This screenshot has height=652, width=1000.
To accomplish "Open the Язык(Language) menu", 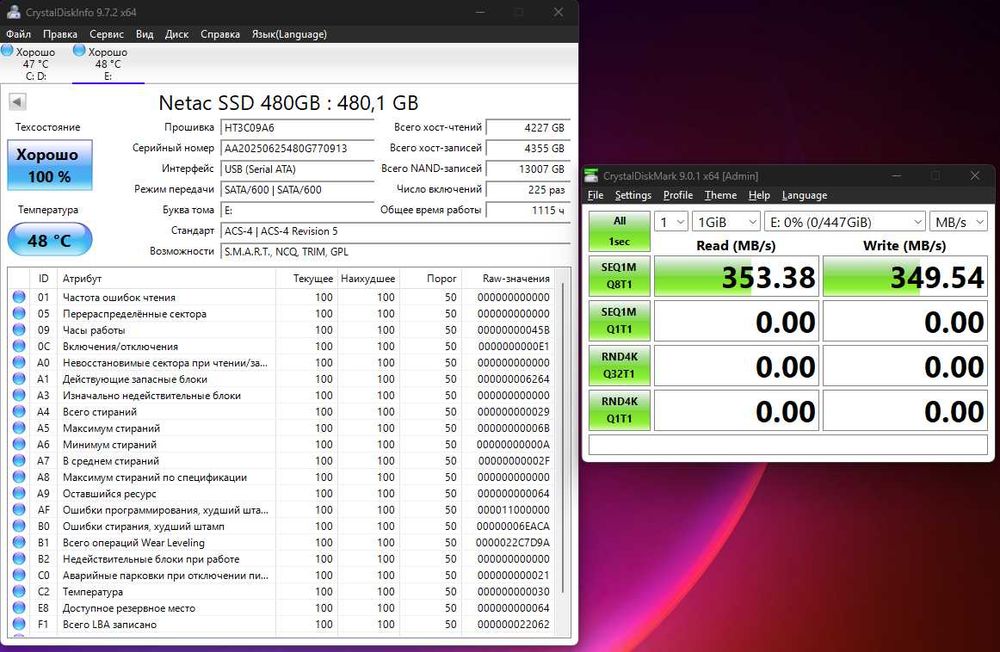I will tap(289, 34).
